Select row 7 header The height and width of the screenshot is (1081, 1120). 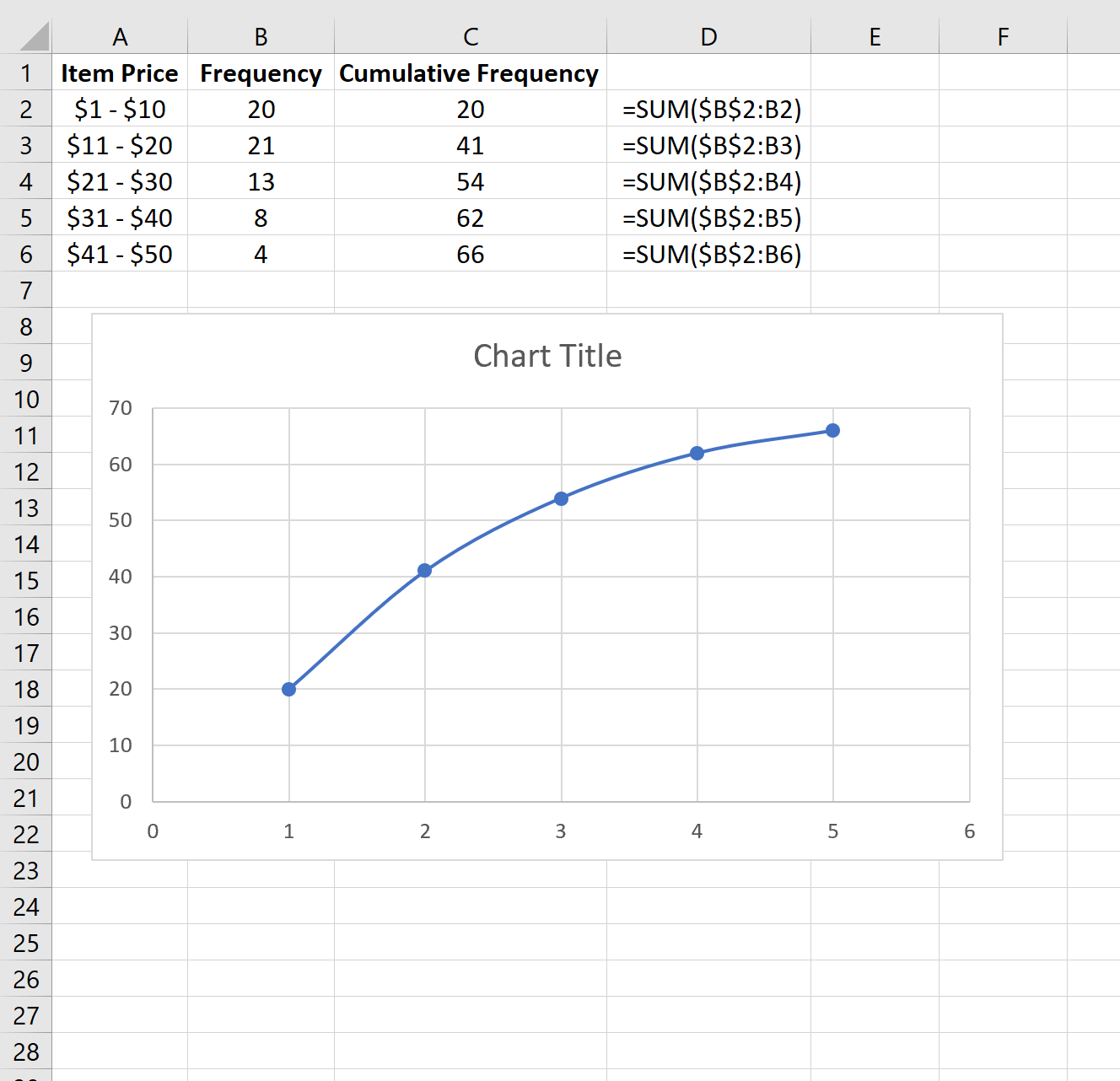click(x=26, y=290)
